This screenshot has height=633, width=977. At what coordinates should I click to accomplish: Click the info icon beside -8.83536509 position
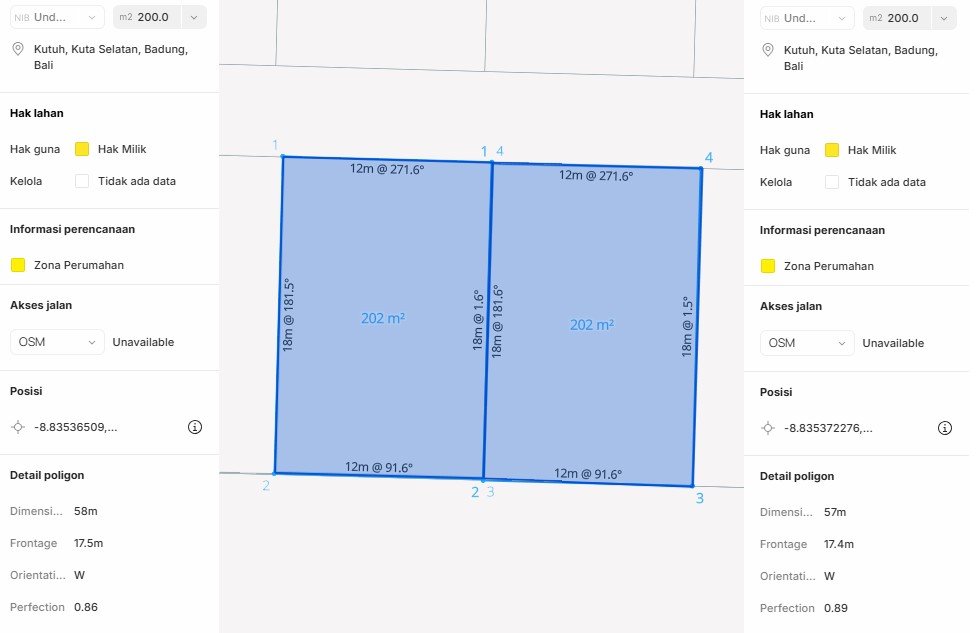(x=195, y=427)
